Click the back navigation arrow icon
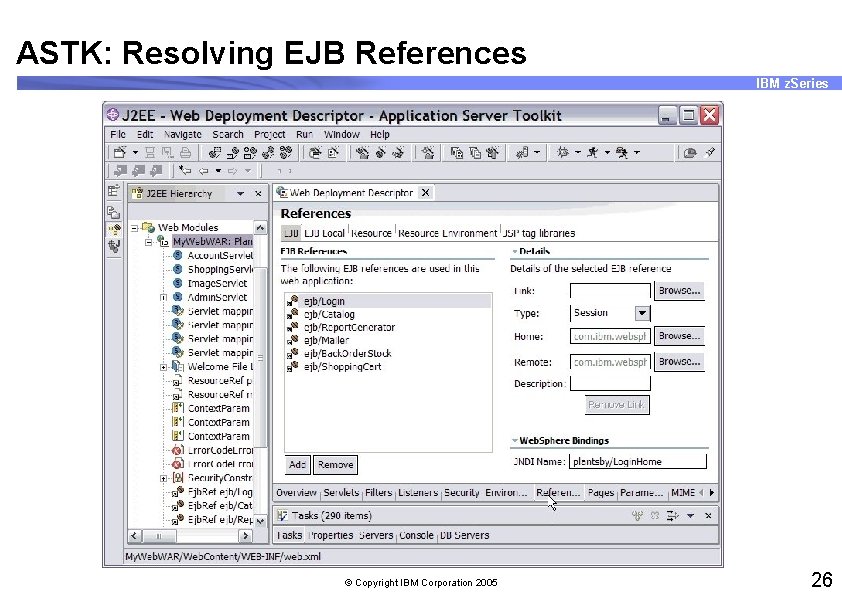 [x=205, y=171]
